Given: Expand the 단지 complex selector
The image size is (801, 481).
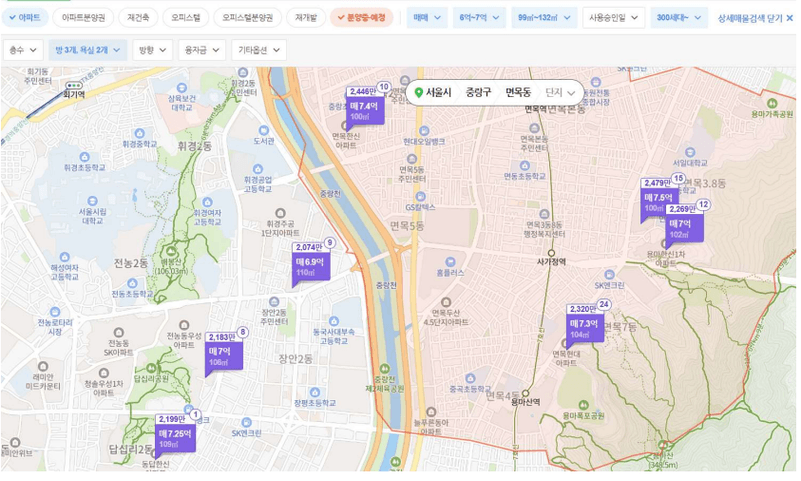Looking at the screenshot, I should [x=560, y=92].
